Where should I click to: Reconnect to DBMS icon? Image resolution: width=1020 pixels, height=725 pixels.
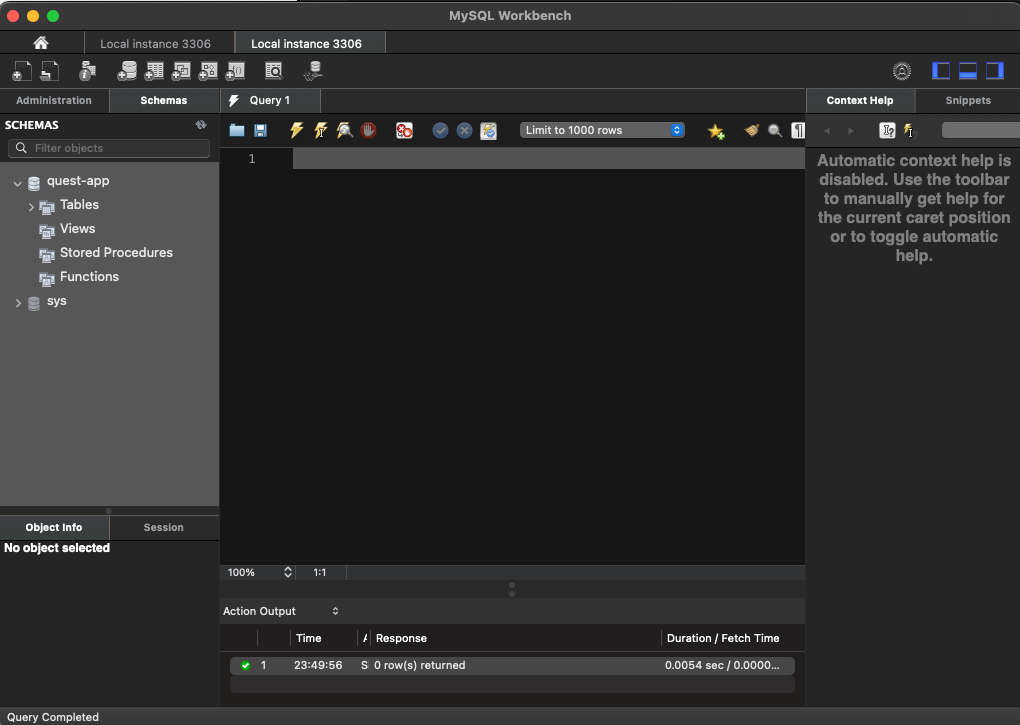(x=314, y=71)
